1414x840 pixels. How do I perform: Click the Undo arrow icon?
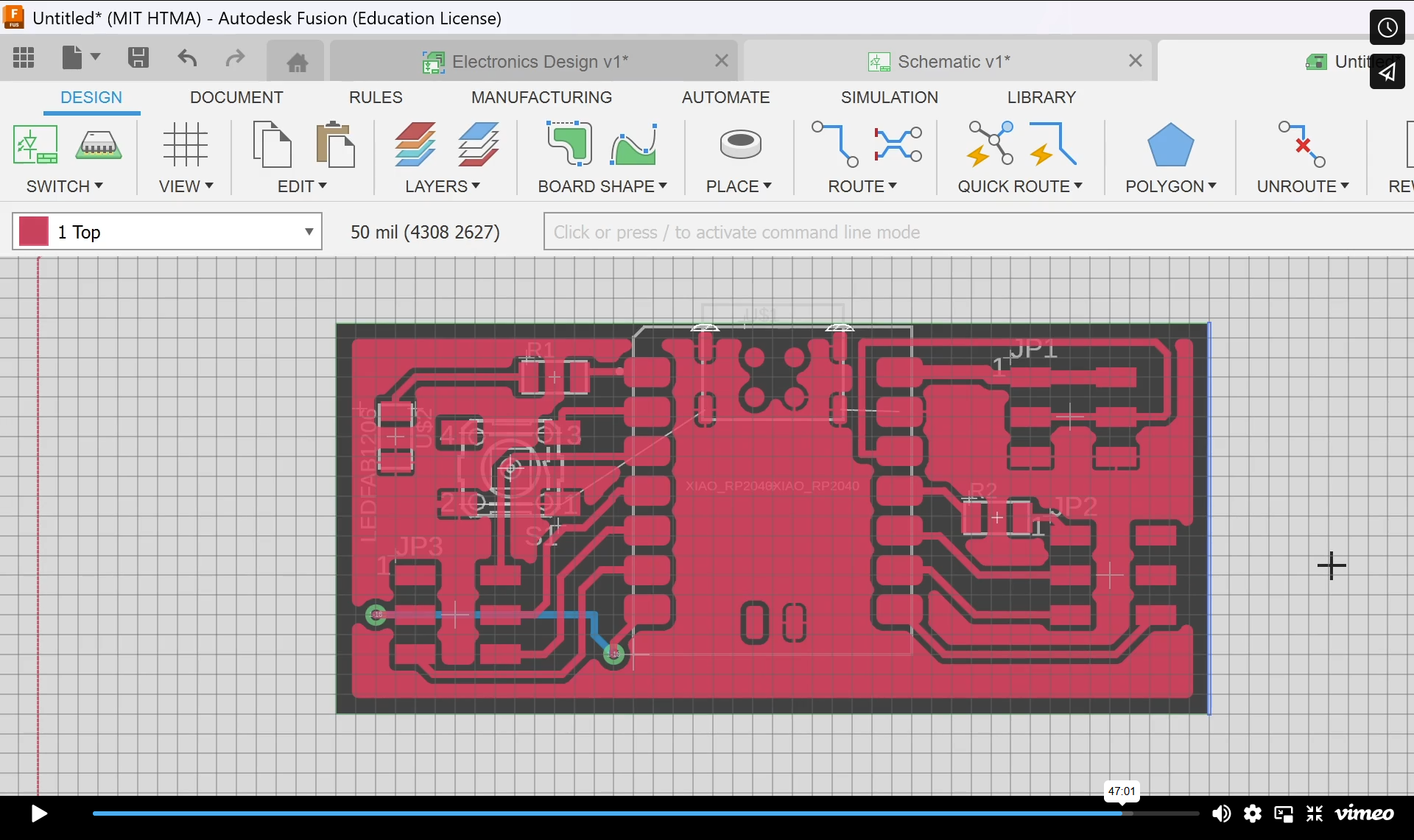[x=187, y=58]
